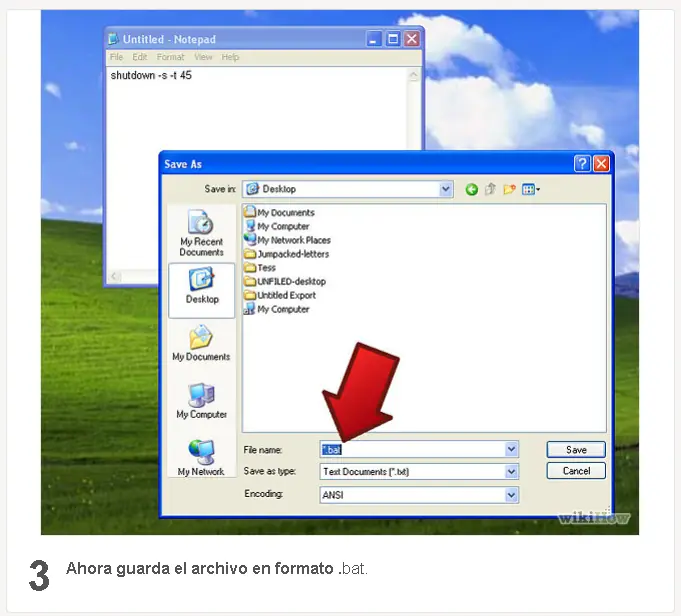Screen dimensions: 681x616
Task: Click the Save button
Action: point(576,450)
